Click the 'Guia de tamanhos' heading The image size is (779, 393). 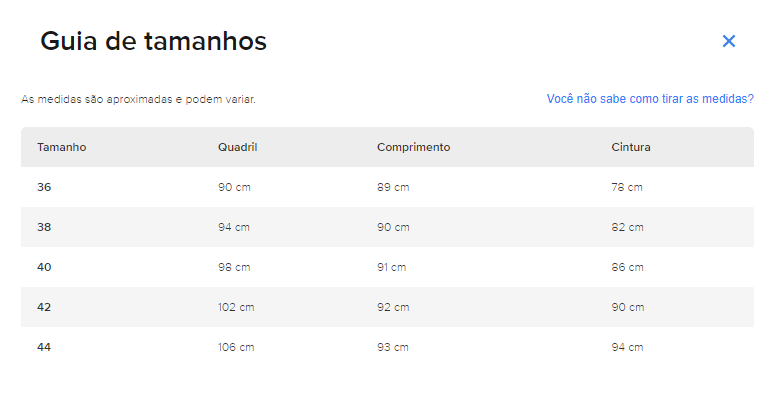coord(154,41)
